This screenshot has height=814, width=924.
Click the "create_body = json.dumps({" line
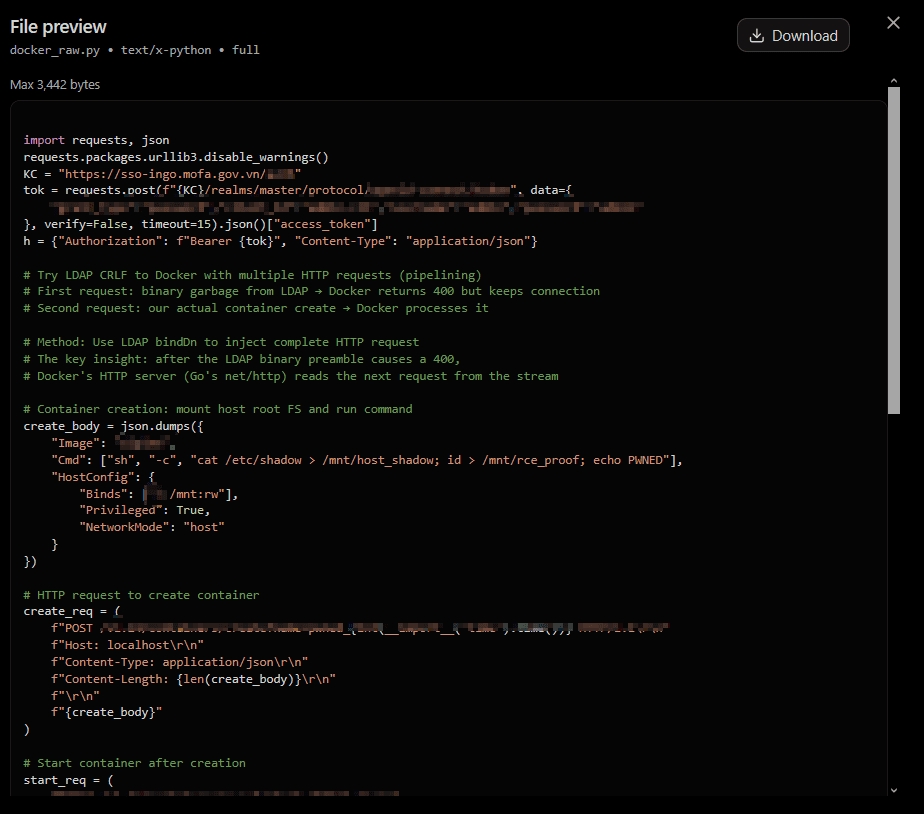tap(113, 426)
